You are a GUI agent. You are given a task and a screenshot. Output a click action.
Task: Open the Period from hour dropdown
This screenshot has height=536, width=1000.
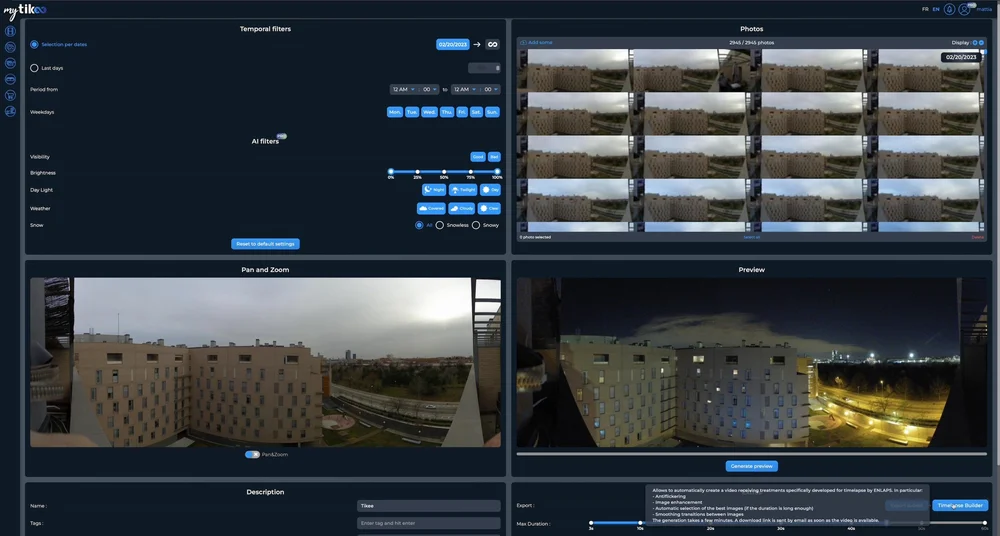coord(404,89)
